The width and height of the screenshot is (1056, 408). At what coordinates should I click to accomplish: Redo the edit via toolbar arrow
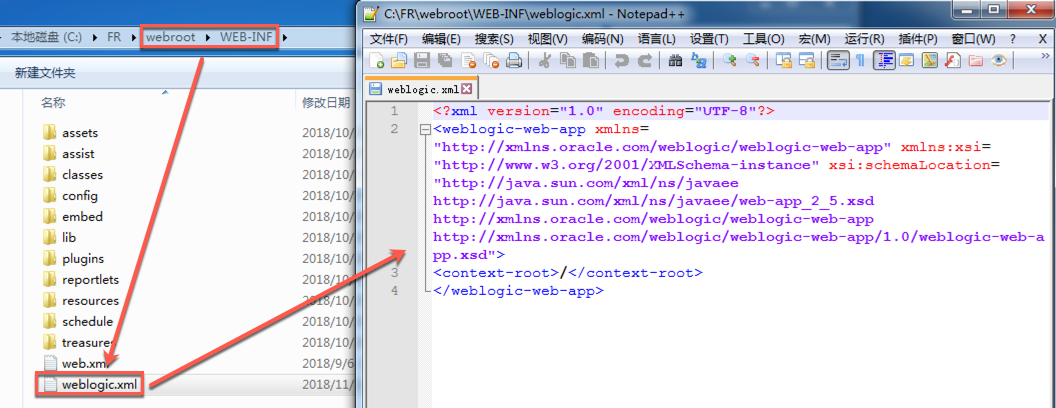pyautogui.click(x=645, y=61)
